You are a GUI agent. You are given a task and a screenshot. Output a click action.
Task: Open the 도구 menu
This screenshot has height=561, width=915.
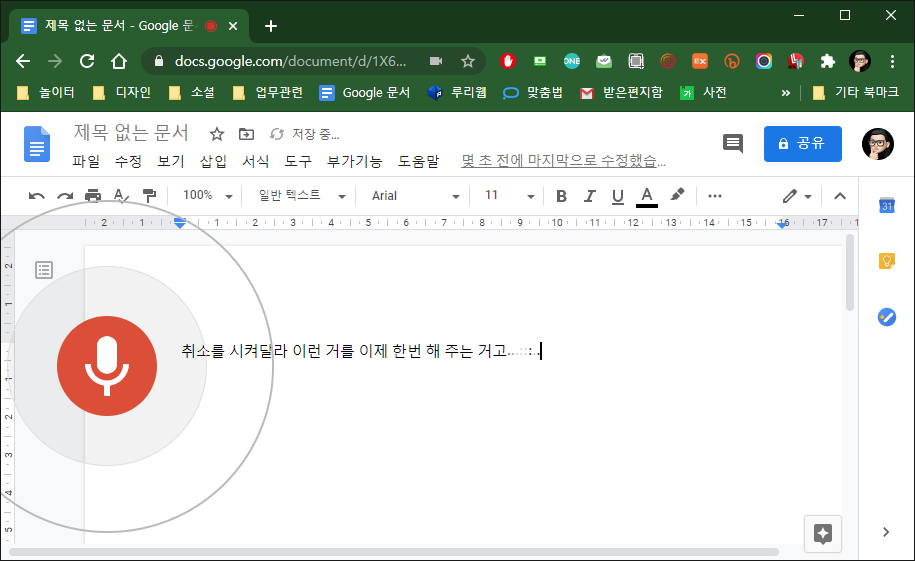tap(298, 161)
